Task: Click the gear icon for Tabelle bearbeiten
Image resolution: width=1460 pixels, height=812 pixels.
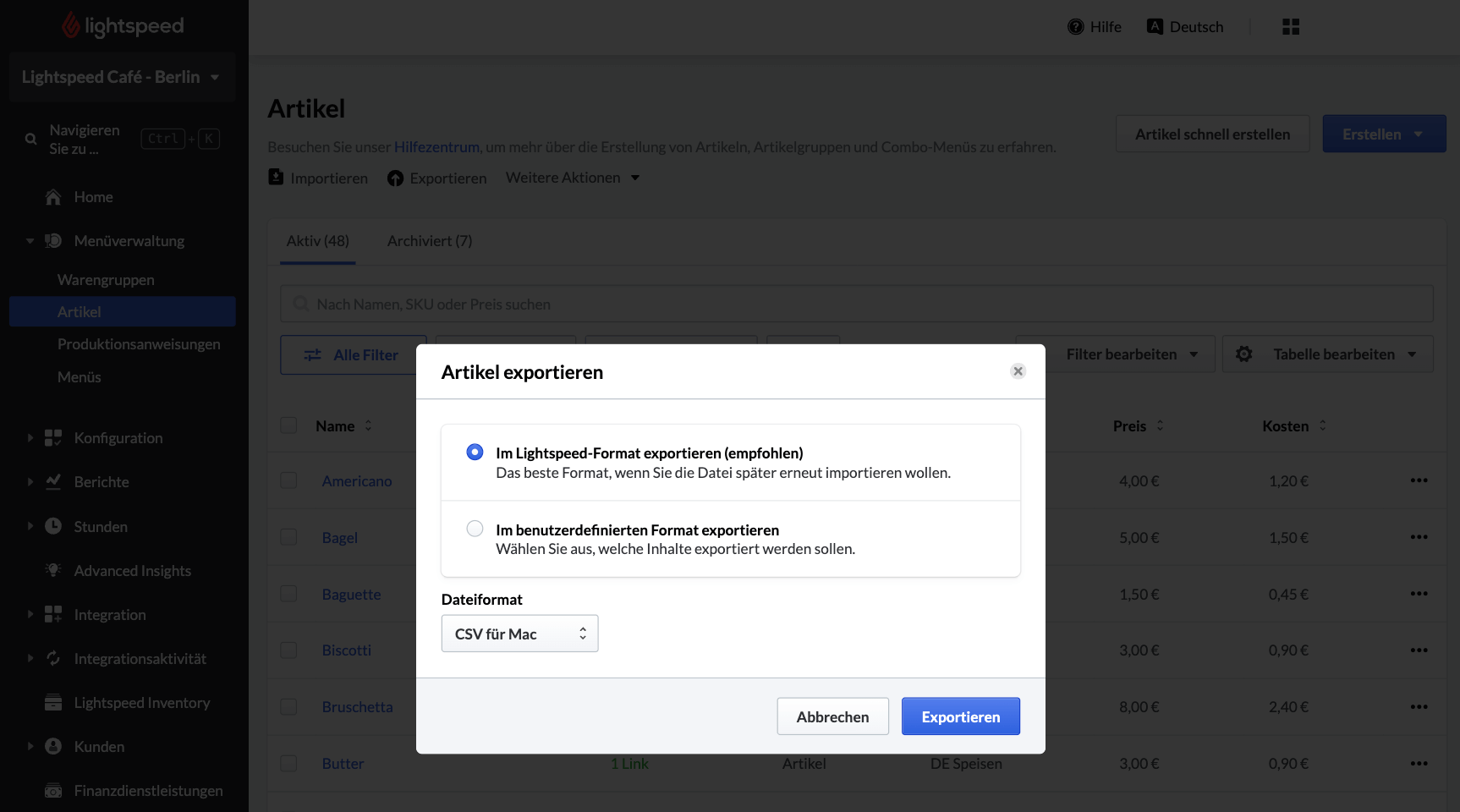Action: point(1243,354)
